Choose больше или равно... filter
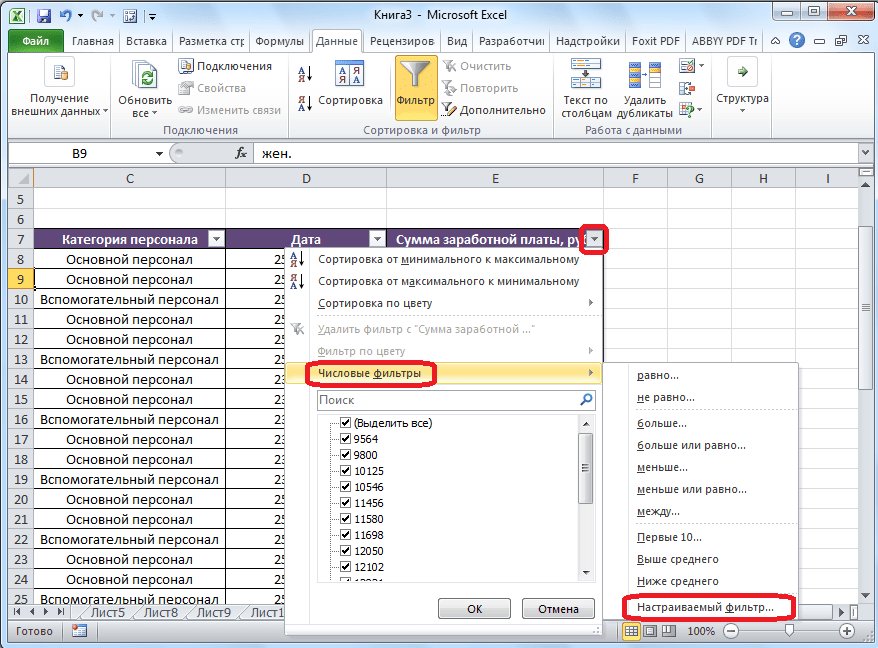The image size is (878, 648). click(691, 445)
